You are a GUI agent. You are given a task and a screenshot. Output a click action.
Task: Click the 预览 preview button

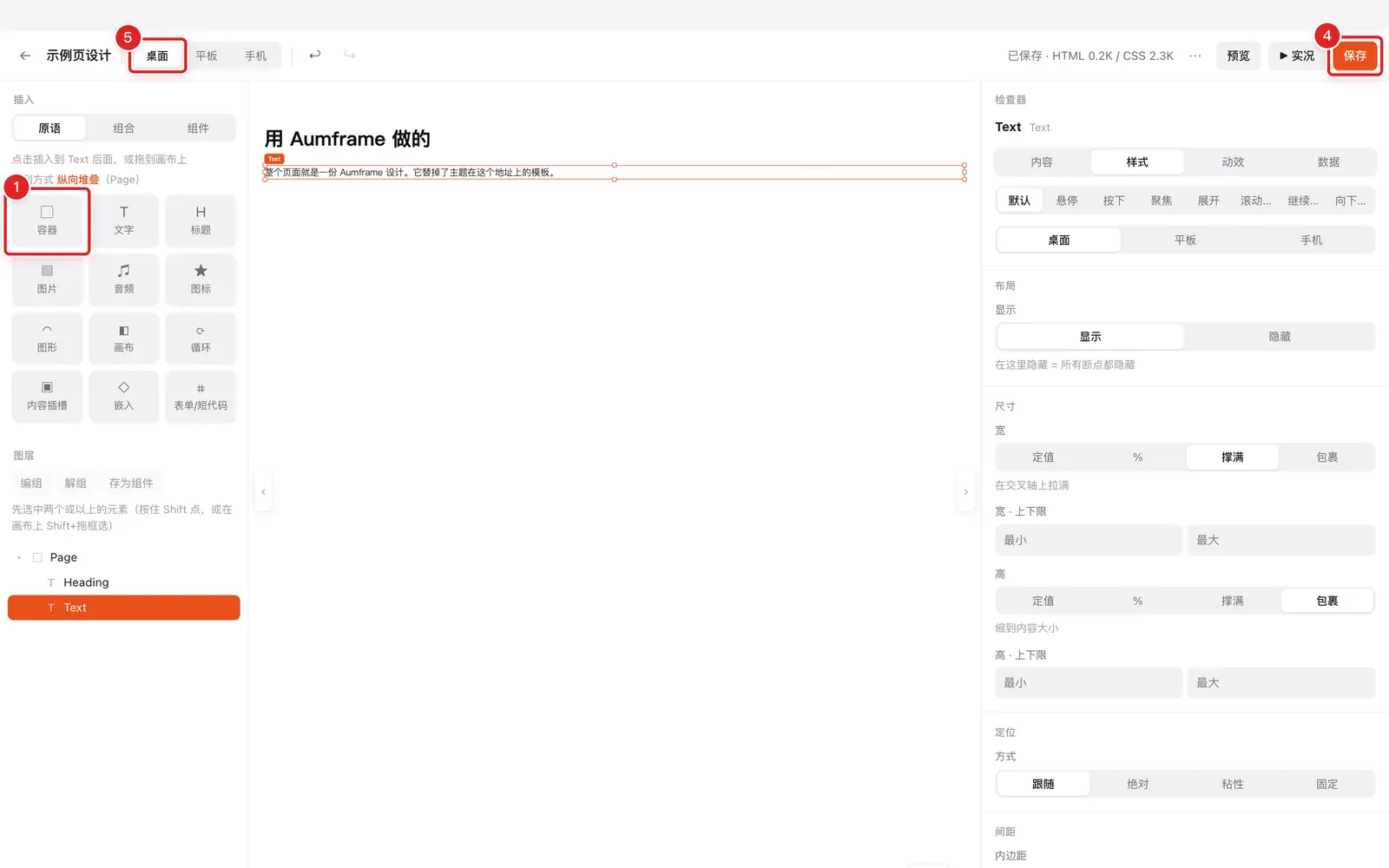coord(1238,56)
